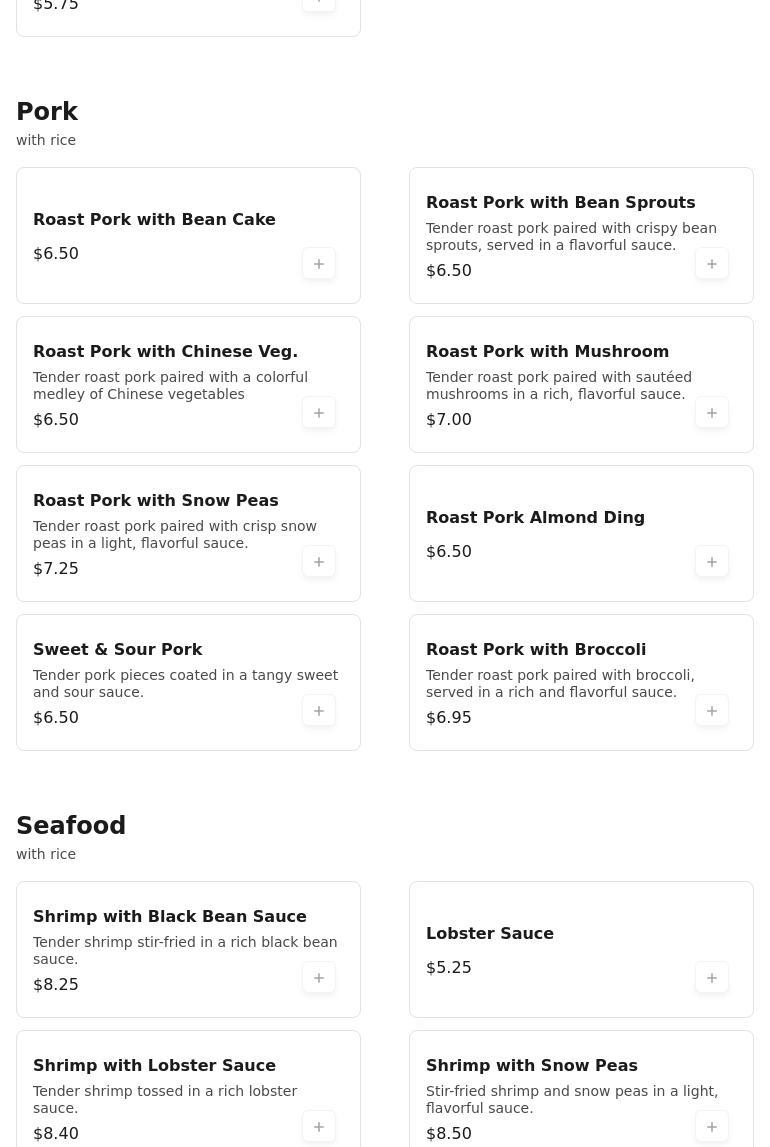Open Roast Pork with Mushroom item title
The width and height of the screenshot is (770, 1147).
tap(547, 351)
